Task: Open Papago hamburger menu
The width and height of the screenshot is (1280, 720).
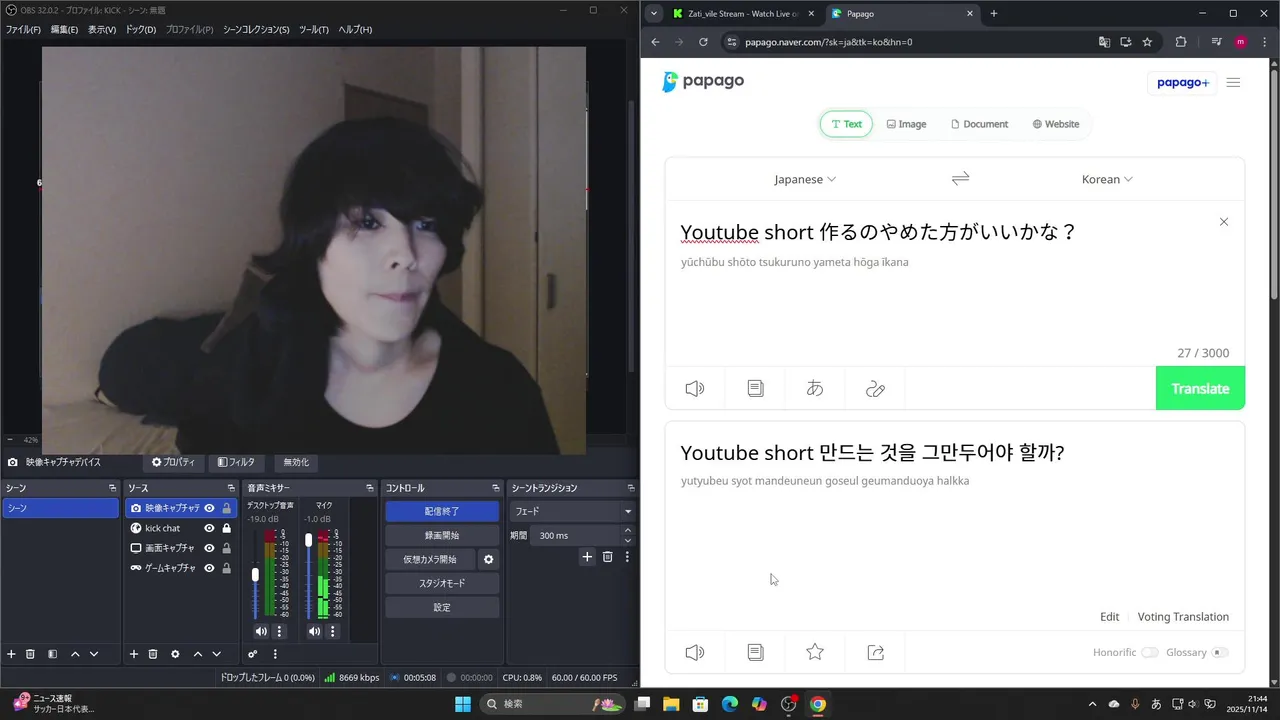Action: 1233,82
